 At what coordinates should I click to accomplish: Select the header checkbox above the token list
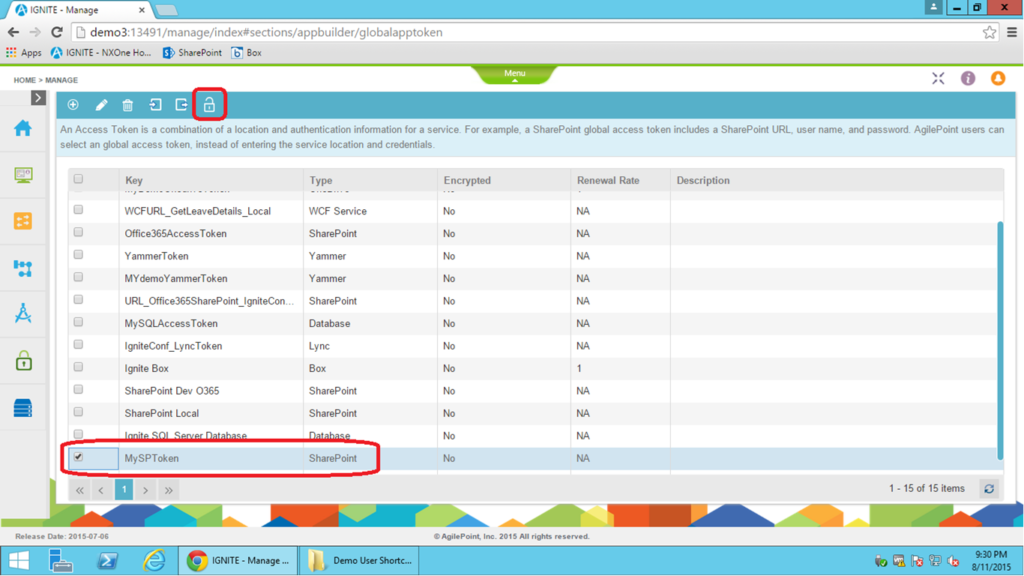pos(78,178)
